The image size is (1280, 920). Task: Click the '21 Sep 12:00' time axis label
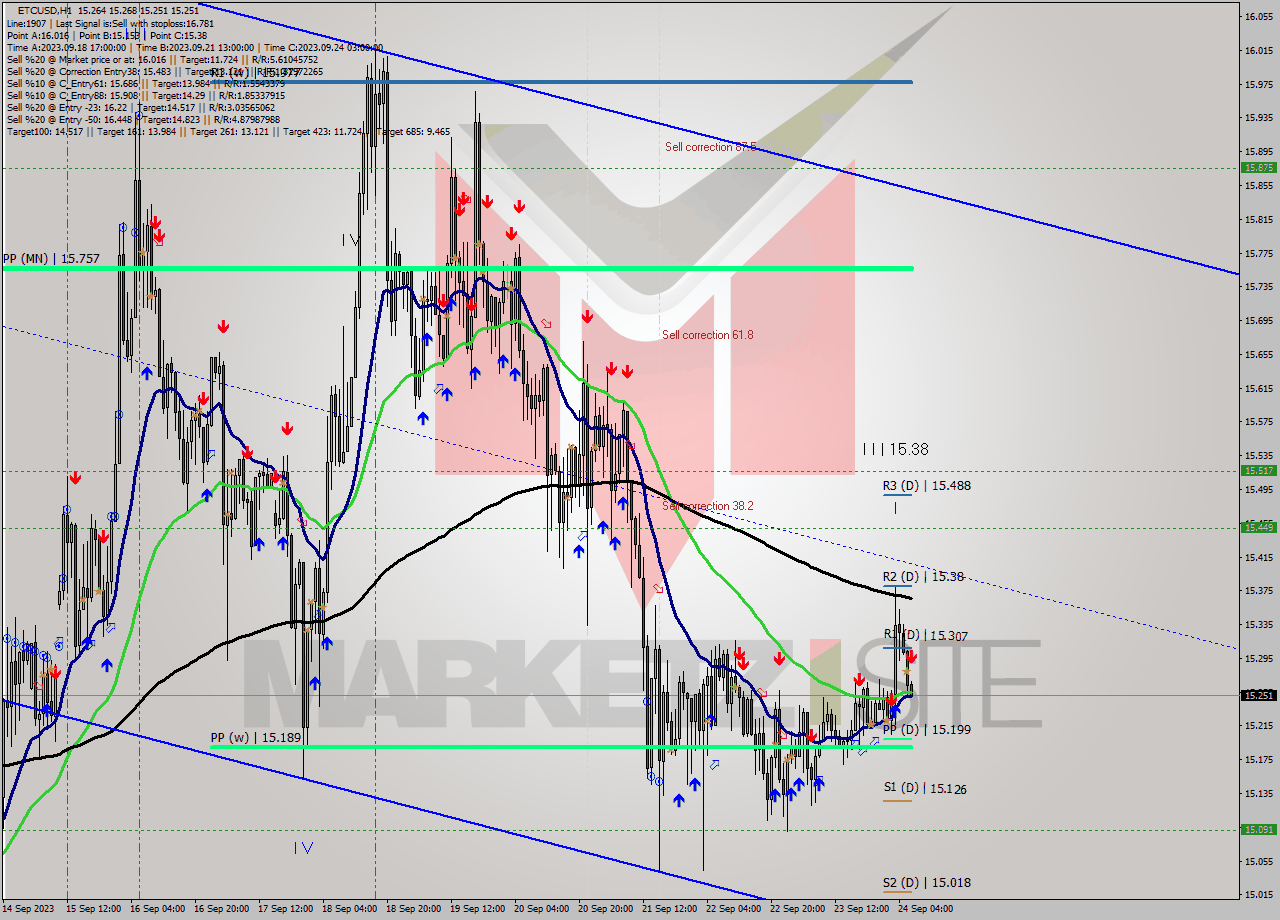click(670, 909)
